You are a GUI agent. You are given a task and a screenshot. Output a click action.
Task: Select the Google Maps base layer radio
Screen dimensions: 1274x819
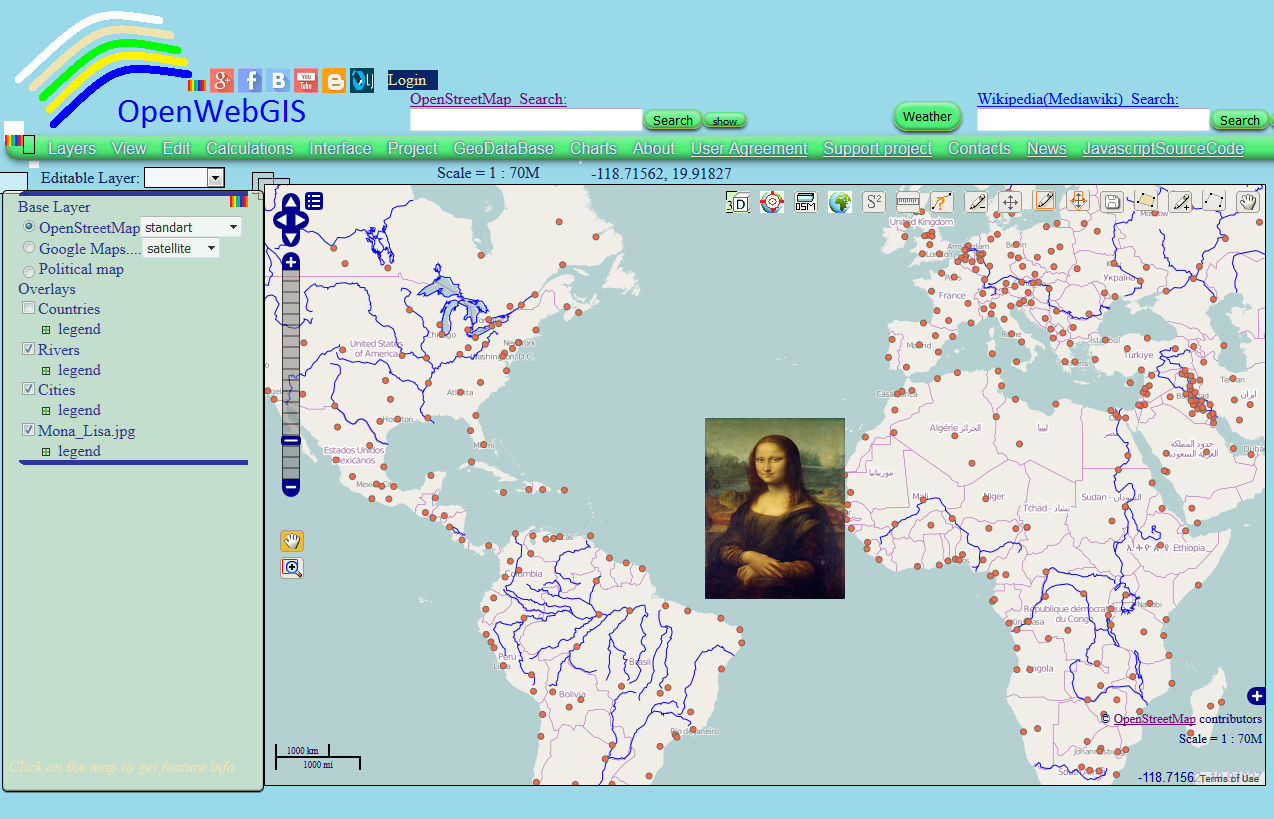[29, 248]
